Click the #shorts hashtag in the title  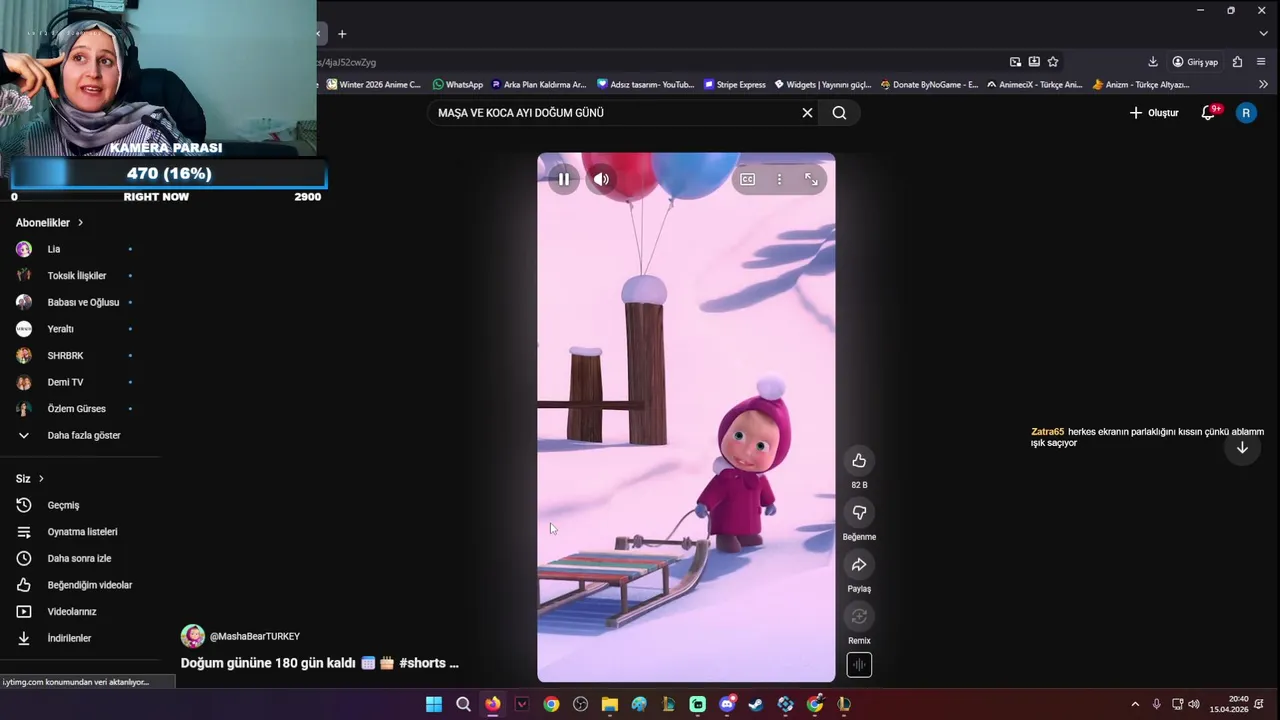pyautogui.click(x=422, y=663)
